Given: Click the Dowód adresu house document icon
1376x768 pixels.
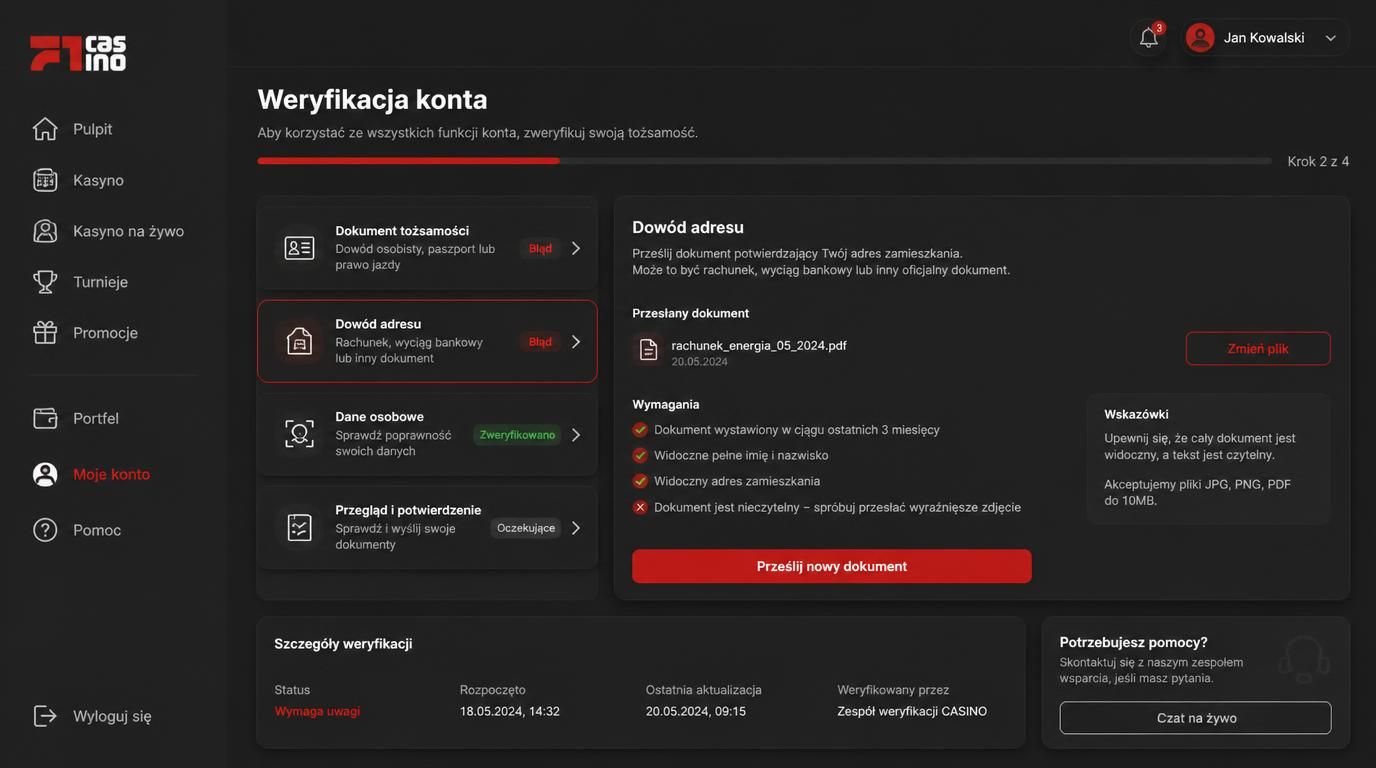Looking at the screenshot, I should tap(299, 341).
